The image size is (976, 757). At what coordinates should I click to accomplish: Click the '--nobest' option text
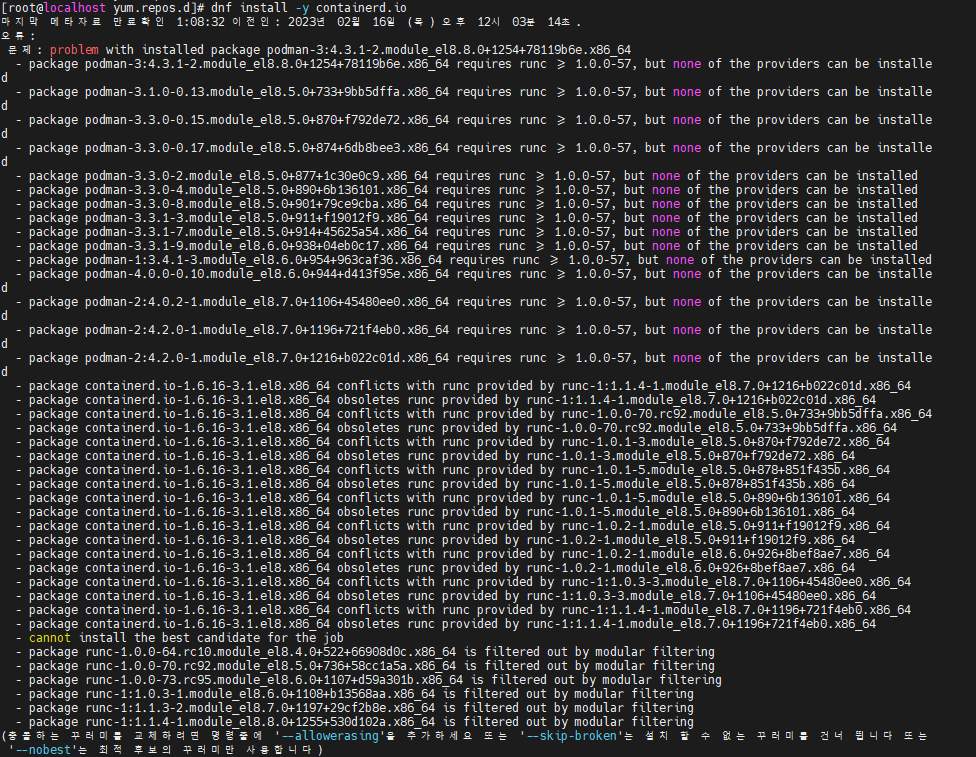(43, 750)
